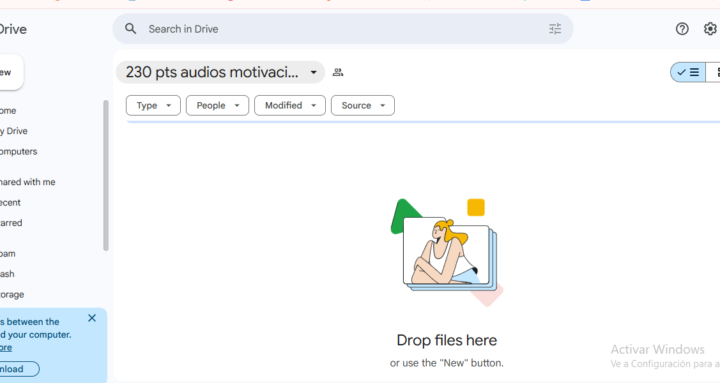Open Storage in the sidebar

12,294
